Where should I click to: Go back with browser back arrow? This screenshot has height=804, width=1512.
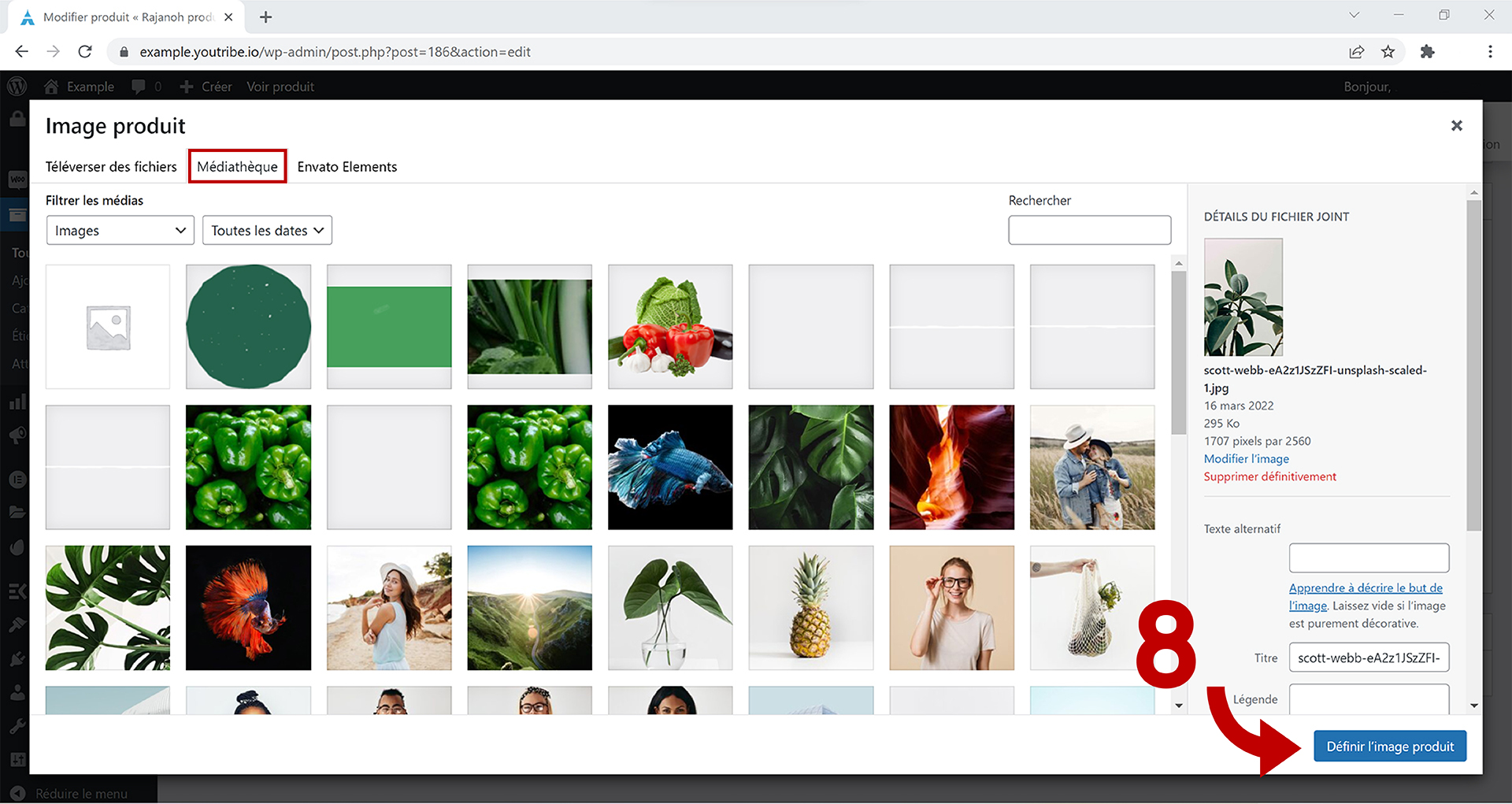(x=22, y=52)
